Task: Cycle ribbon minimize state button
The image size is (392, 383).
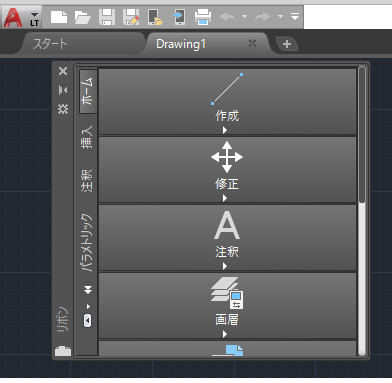Action: (87, 321)
